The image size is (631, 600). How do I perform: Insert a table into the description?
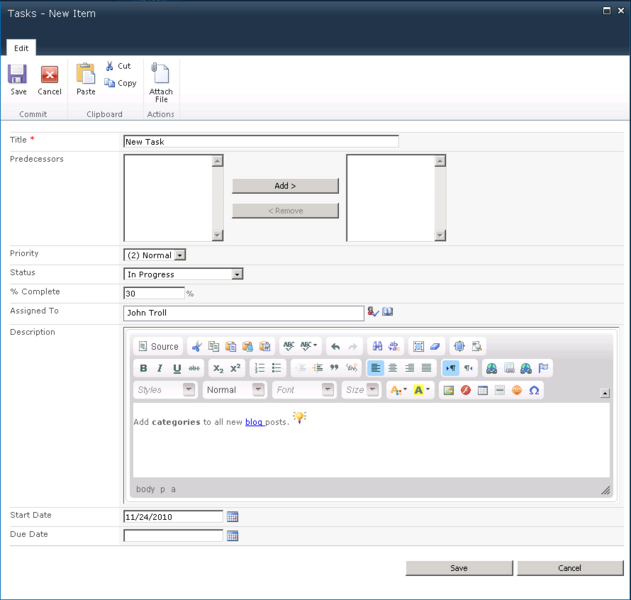coord(483,390)
